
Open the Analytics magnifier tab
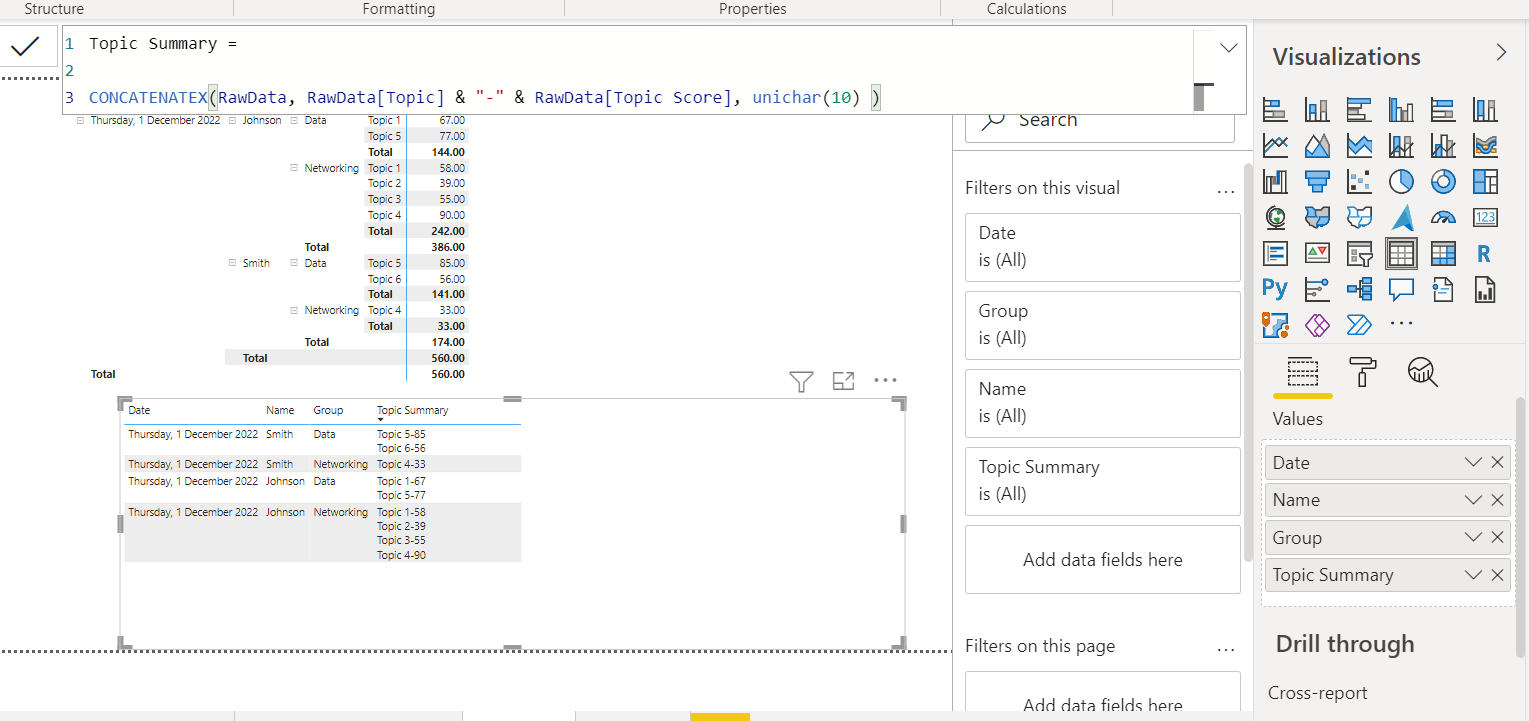tap(1421, 372)
